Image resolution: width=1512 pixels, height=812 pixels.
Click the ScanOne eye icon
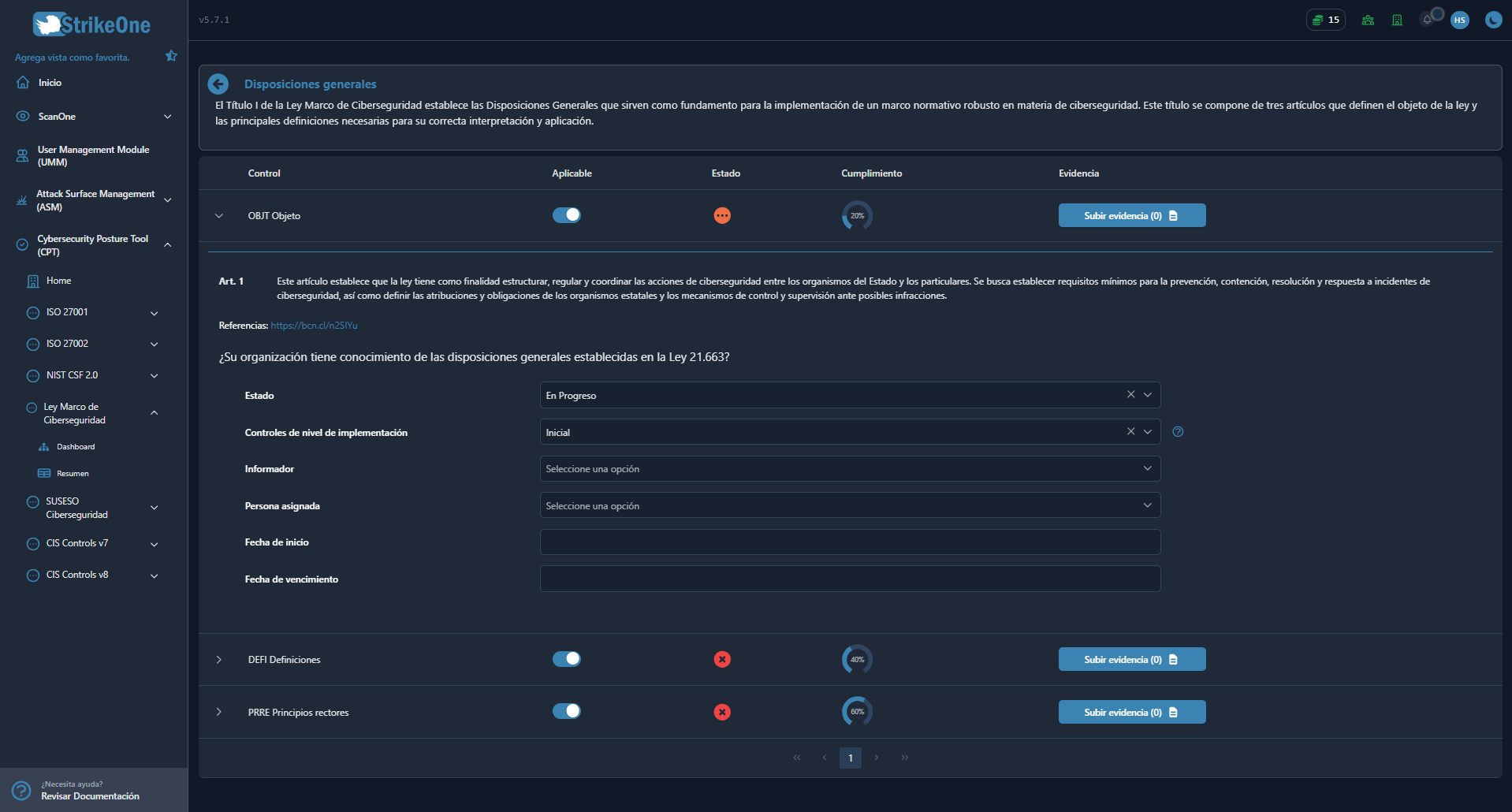[23, 116]
